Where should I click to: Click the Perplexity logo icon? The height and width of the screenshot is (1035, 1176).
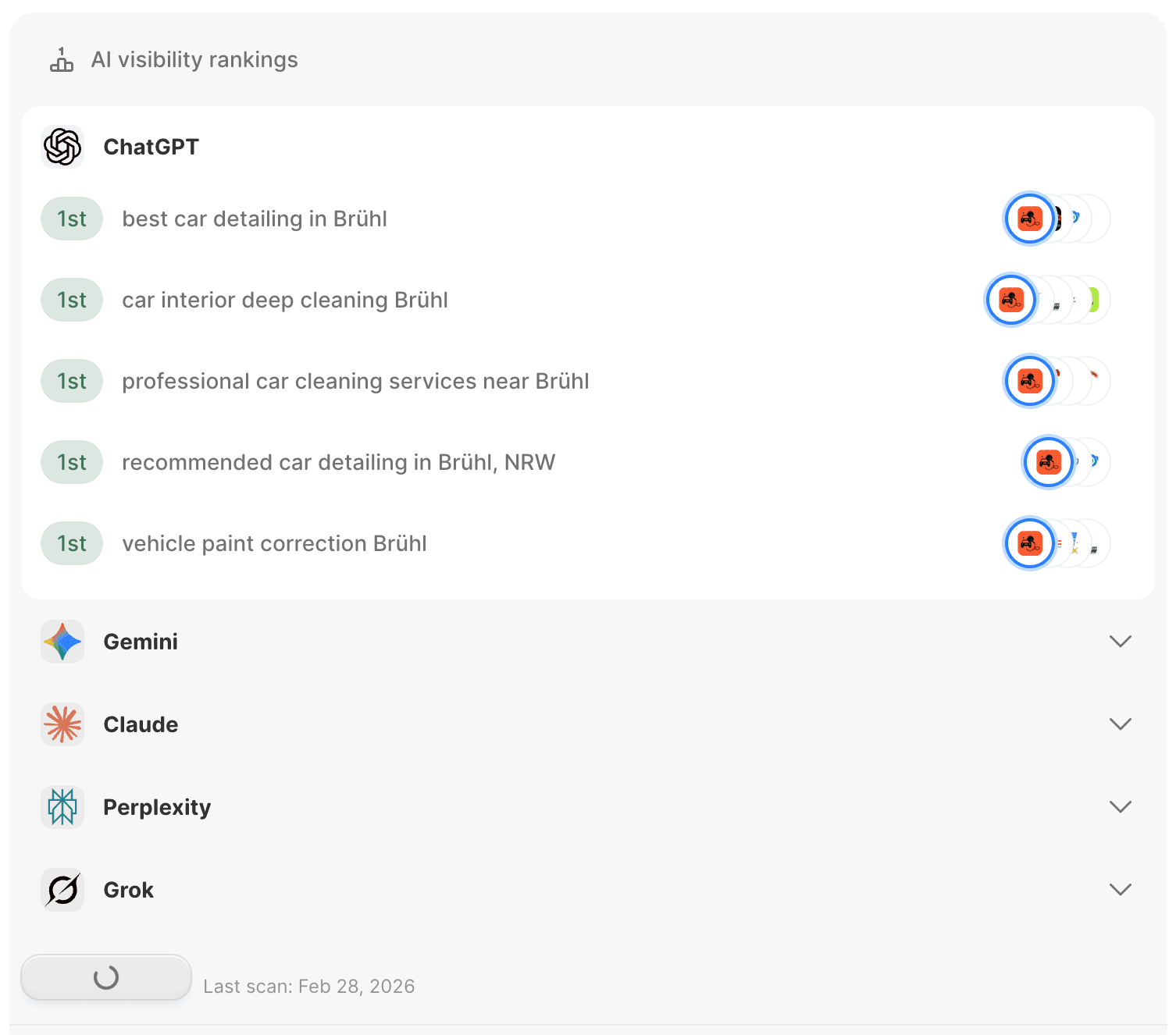(x=62, y=807)
